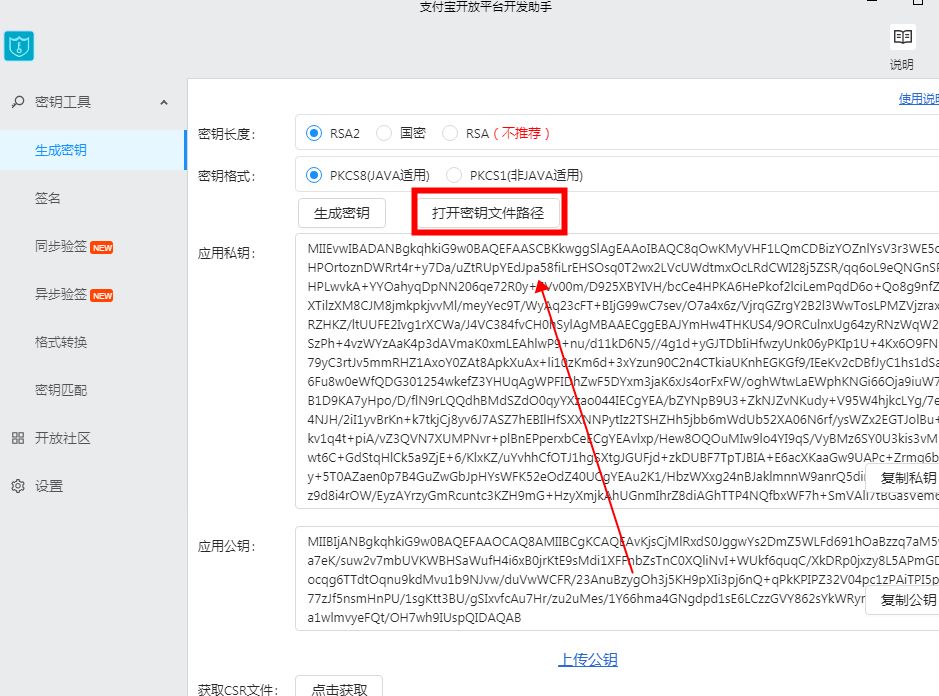Click the 复制公钥 button
Screen dimensions: 939x696
(903, 600)
